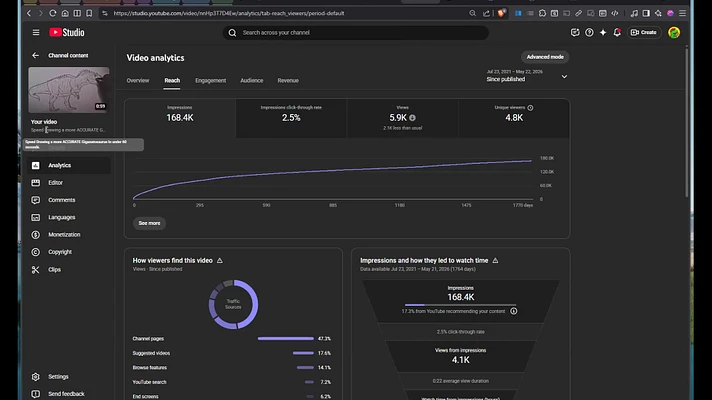Image resolution: width=712 pixels, height=400 pixels.
Task: Open the Monetization dollar icon
Action: (35, 235)
